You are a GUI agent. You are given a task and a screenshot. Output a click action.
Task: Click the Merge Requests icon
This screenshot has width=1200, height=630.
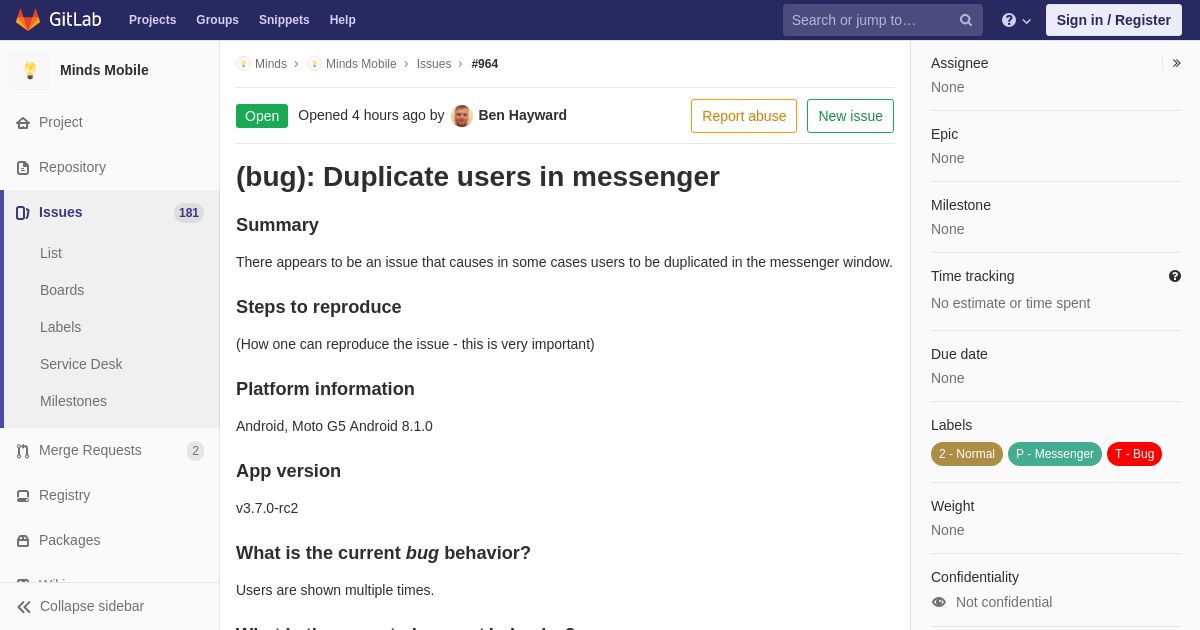coord(23,451)
